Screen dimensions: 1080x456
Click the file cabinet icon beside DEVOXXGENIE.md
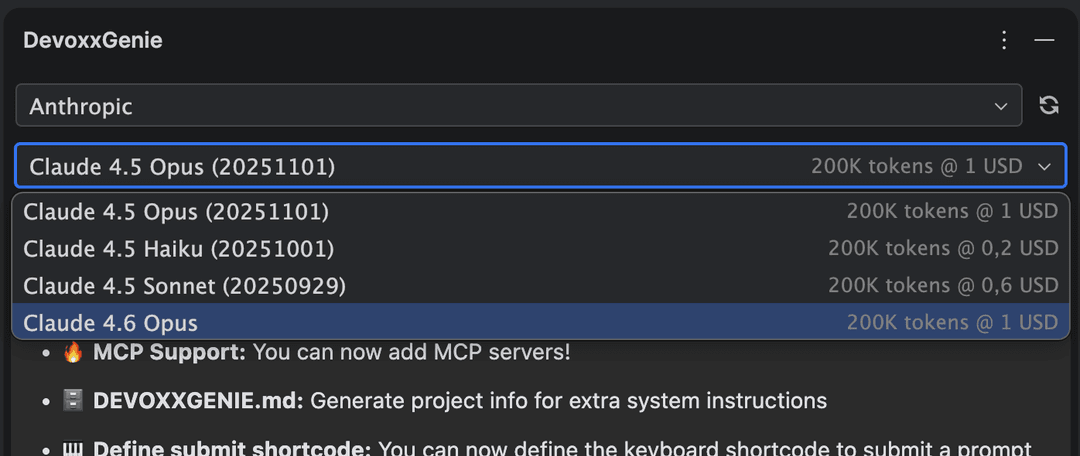pos(73,401)
